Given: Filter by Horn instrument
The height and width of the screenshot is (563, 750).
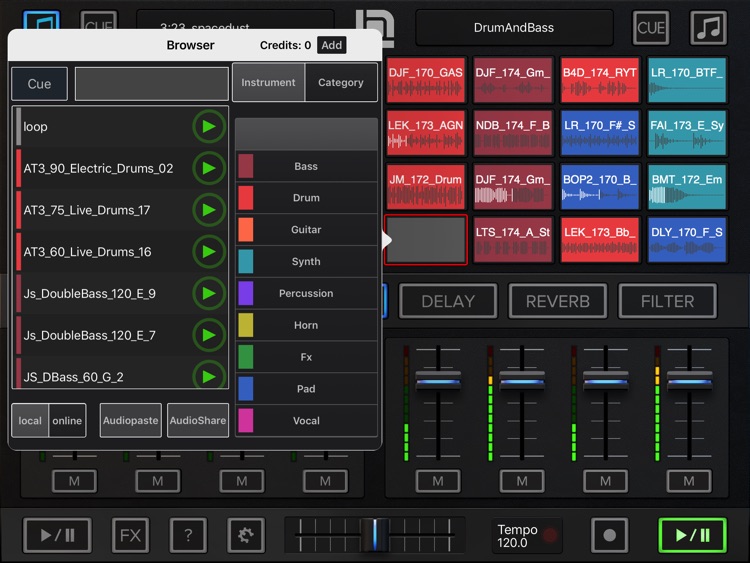Looking at the screenshot, I should point(306,325).
